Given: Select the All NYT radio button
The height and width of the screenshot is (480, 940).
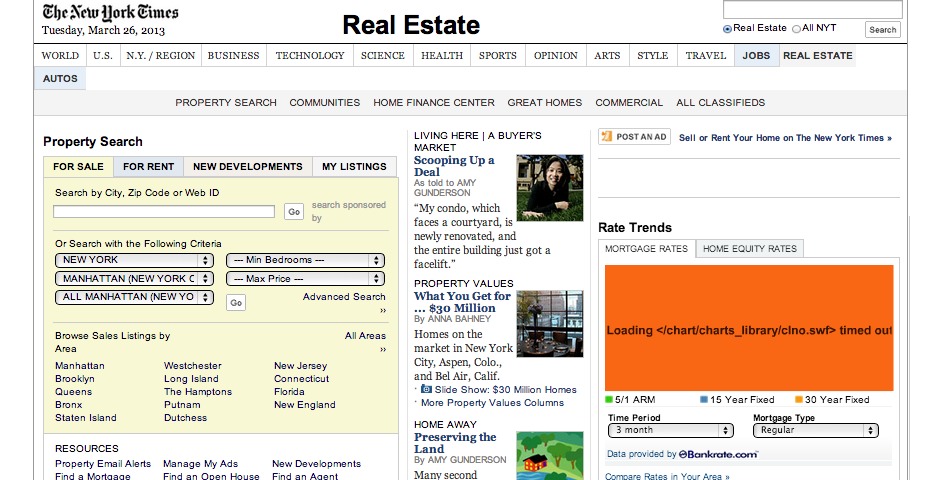Looking at the screenshot, I should pos(796,29).
